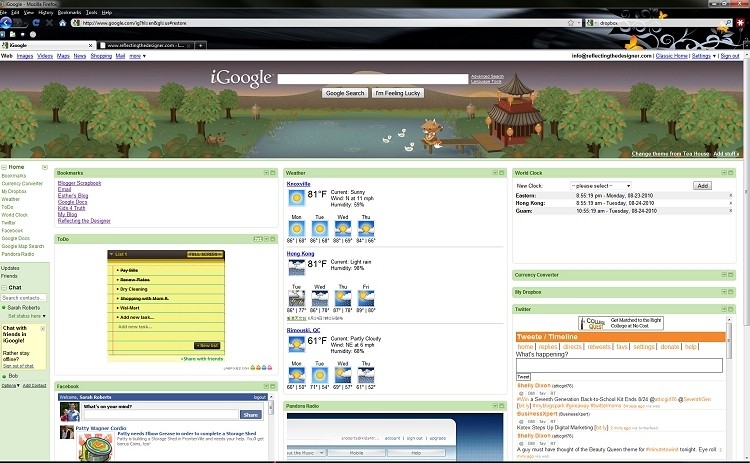Select Weather in the Home sidebar

[x=11, y=199]
